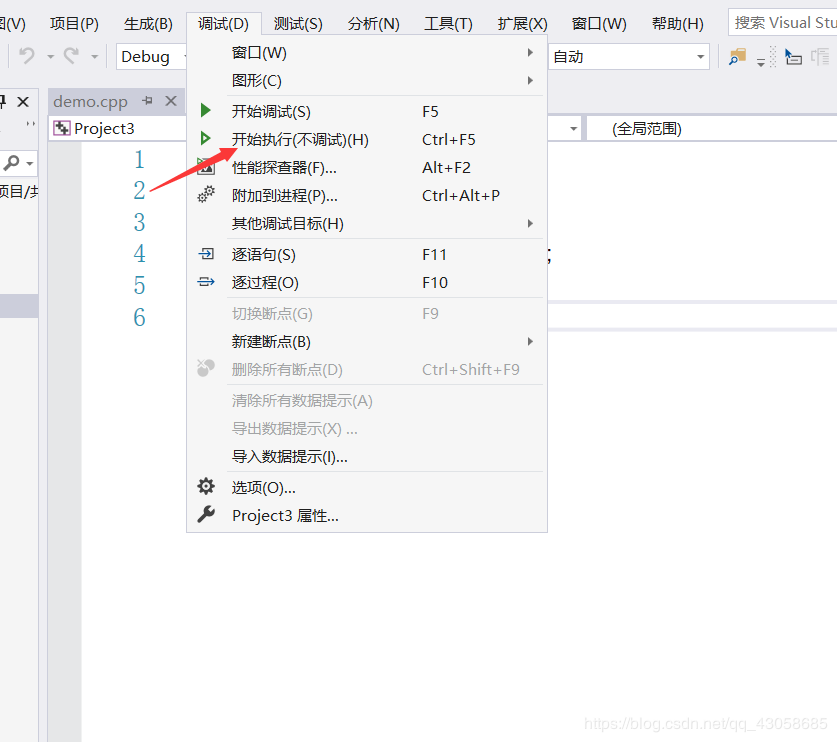The image size is (837, 742).
Task: Choose 开始执行(不调试) from the Debug menu
Action: pos(300,139)
